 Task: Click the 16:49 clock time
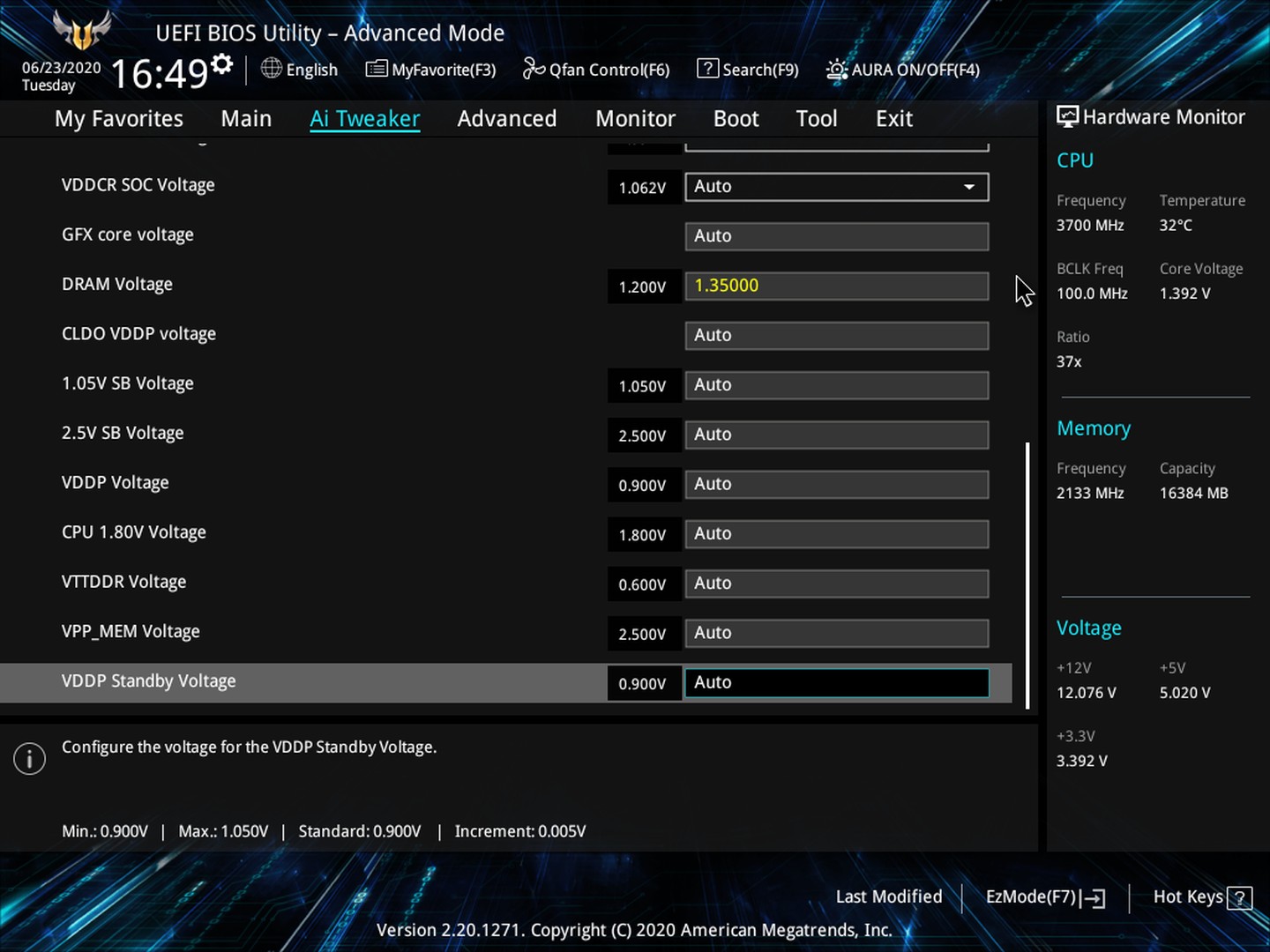coord(160,73)
